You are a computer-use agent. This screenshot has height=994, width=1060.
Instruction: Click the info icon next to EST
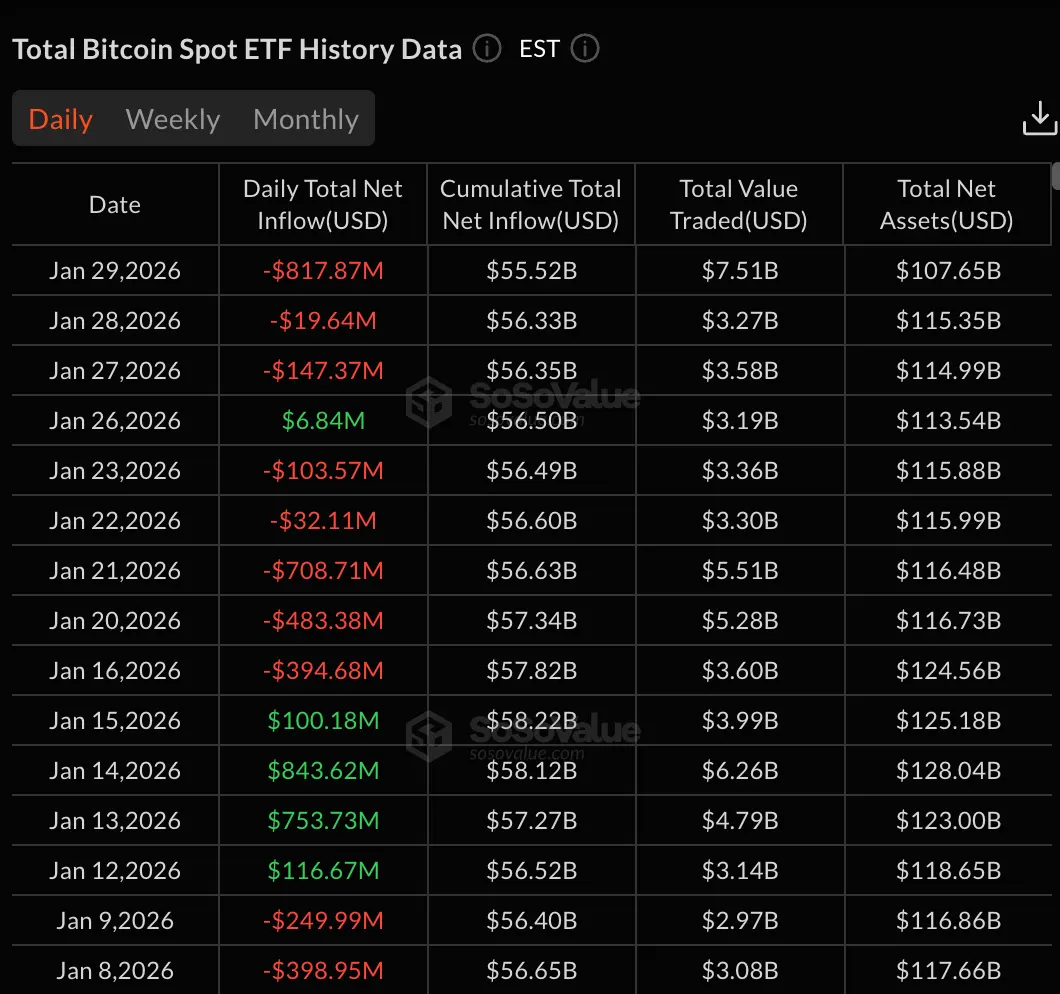point(585,49)
